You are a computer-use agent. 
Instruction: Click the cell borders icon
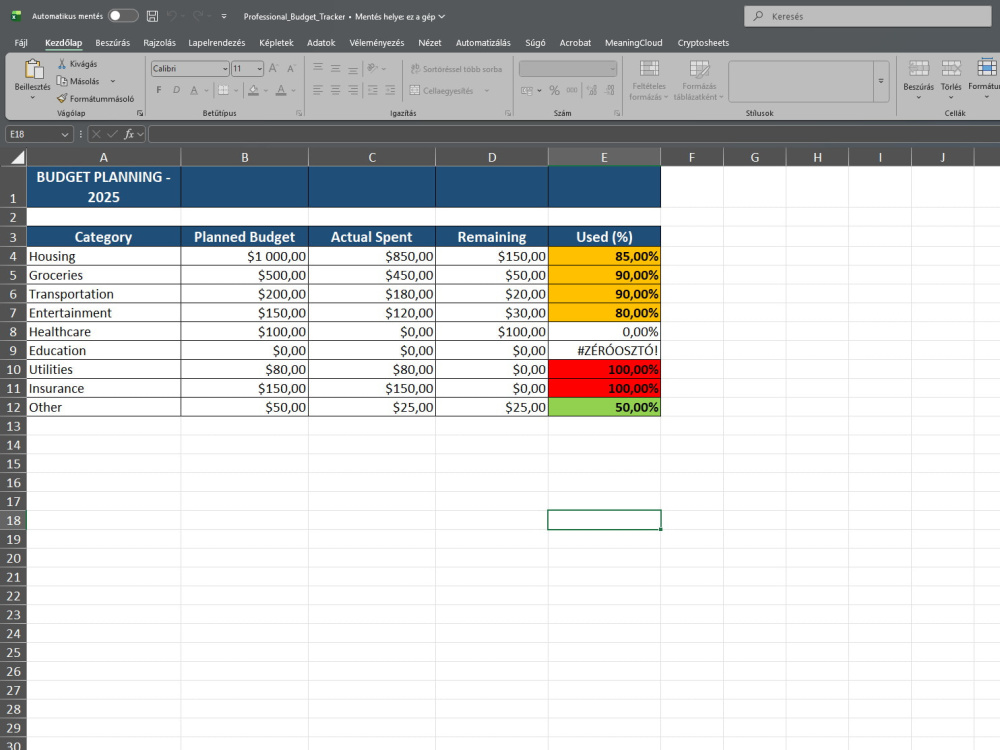[x=223, y=90]
